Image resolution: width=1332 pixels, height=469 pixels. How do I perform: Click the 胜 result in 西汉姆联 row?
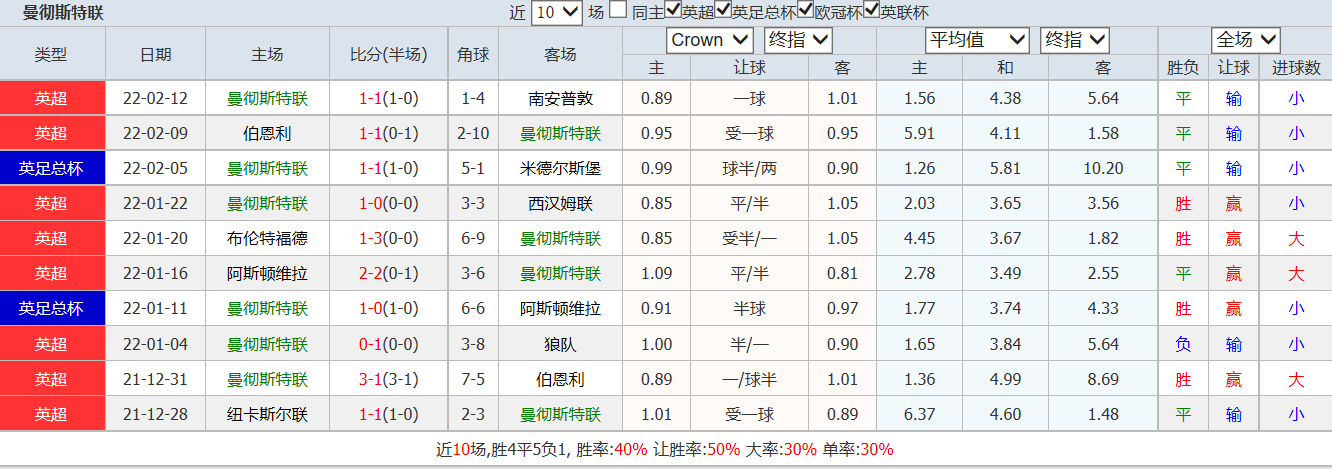point(1183,203)
